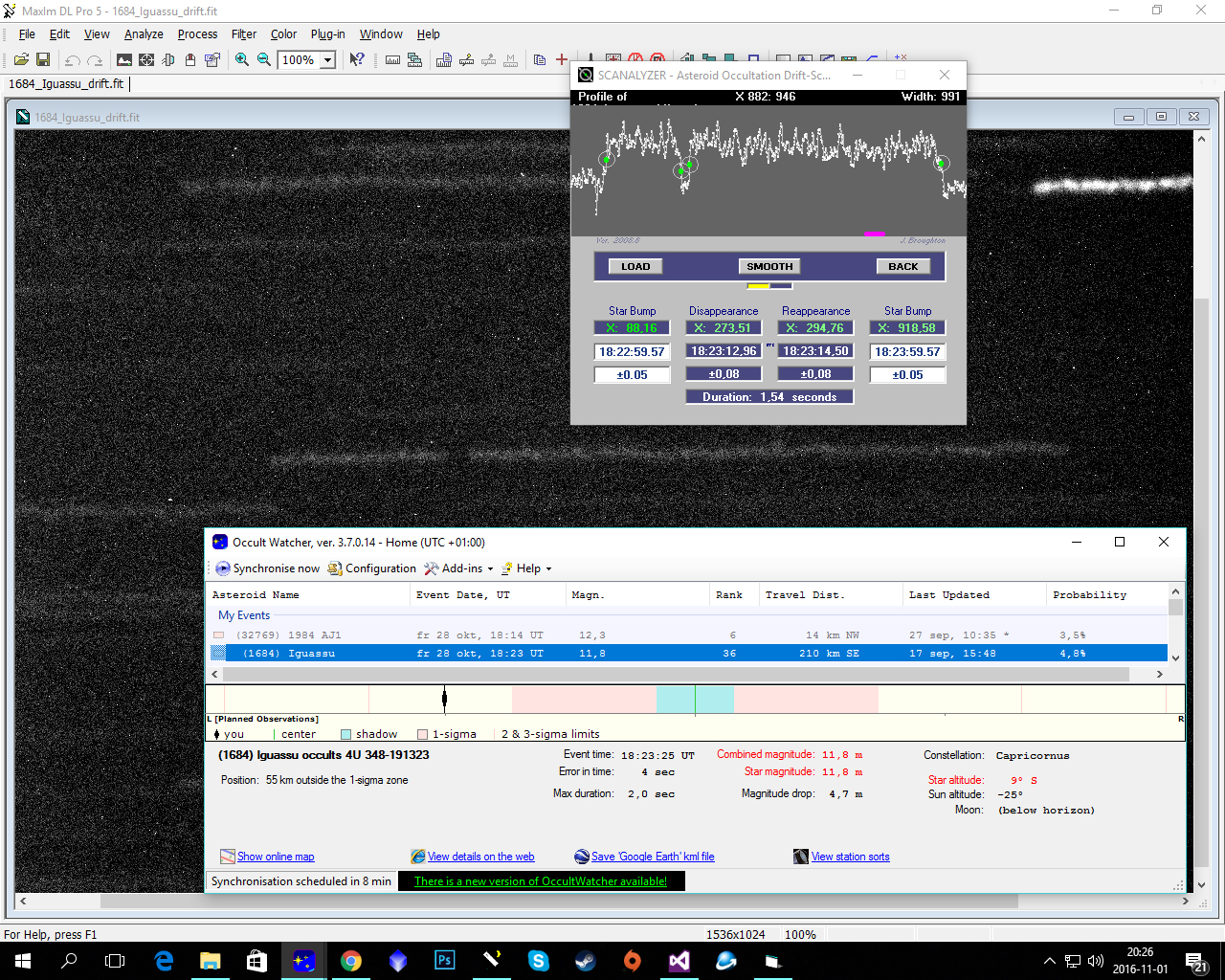The image size is (1225, 980).
Task: Open View details on the web link
Action: [x=480, y=857]
